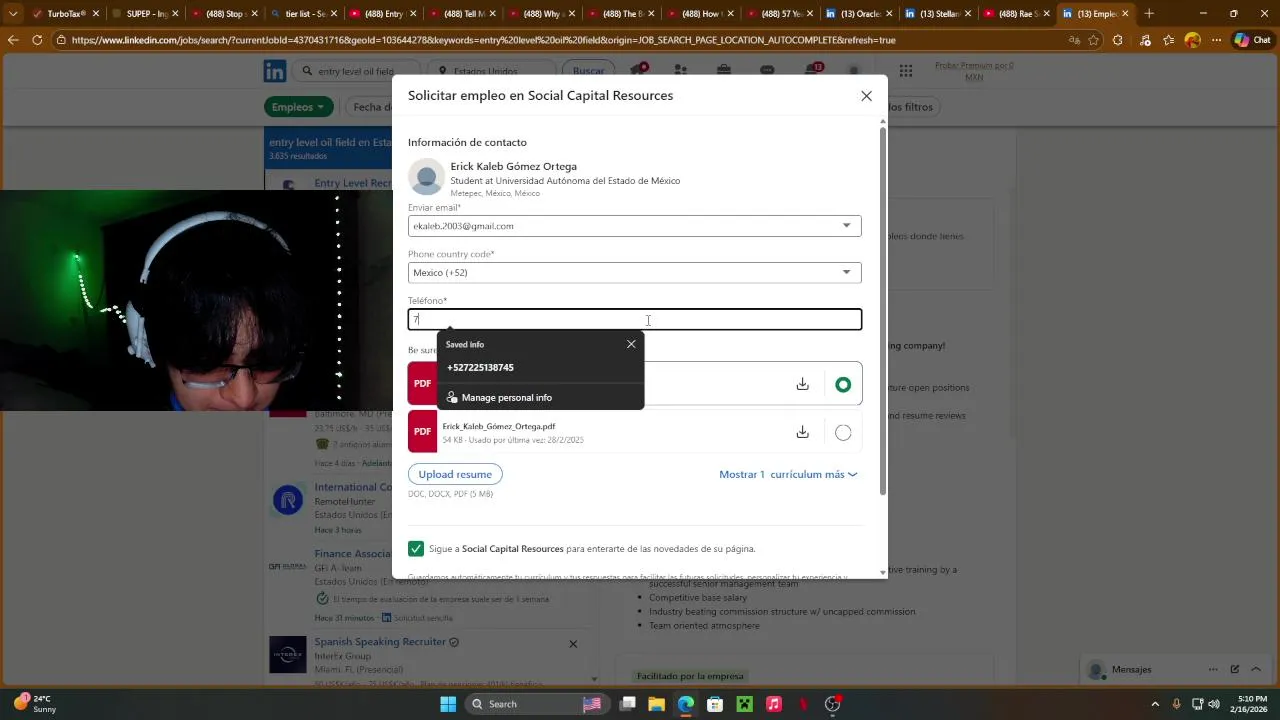Open LinkedIn messaging nav icon

click(x=767, y=71)
